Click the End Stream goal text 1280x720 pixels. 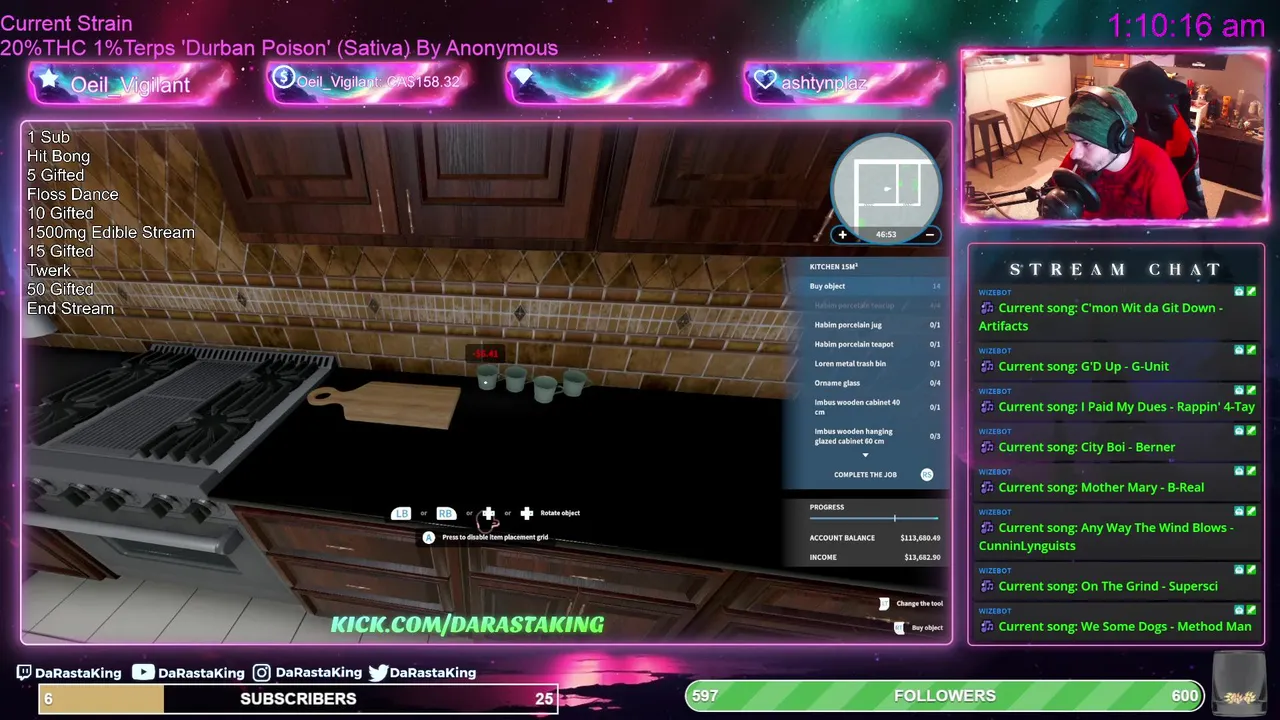pos(70,308)
